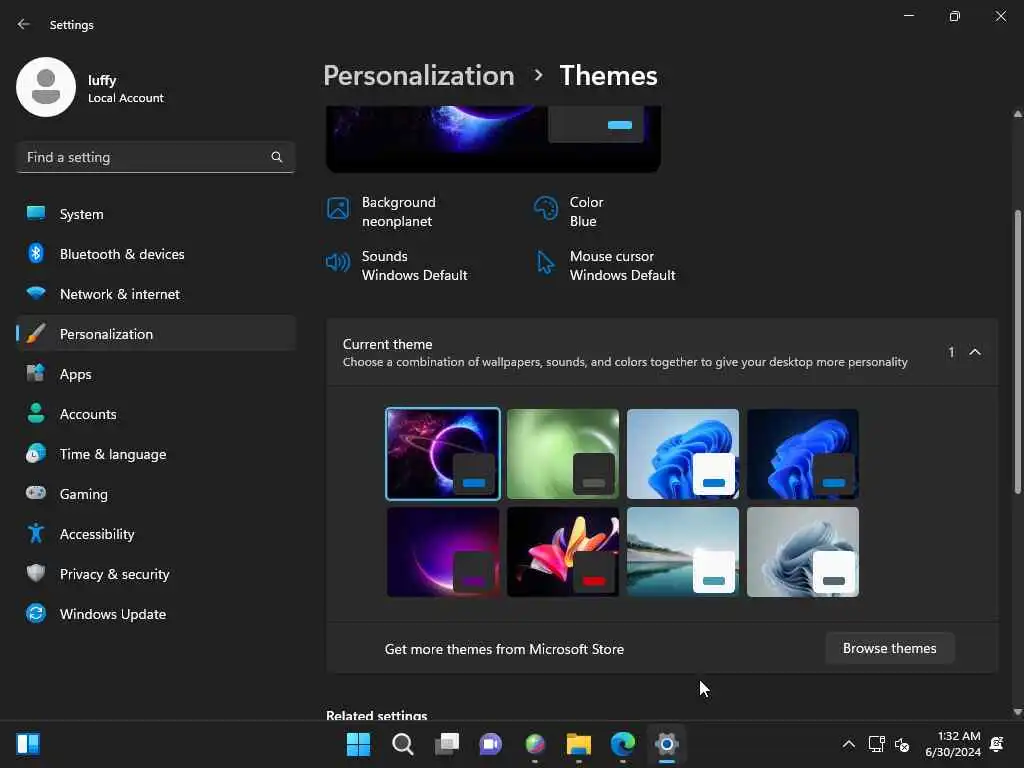Image resolution: width=1024 pixels, height=768 pixels.
Task: Open Network & internet settings
Action: click(155, 294)
